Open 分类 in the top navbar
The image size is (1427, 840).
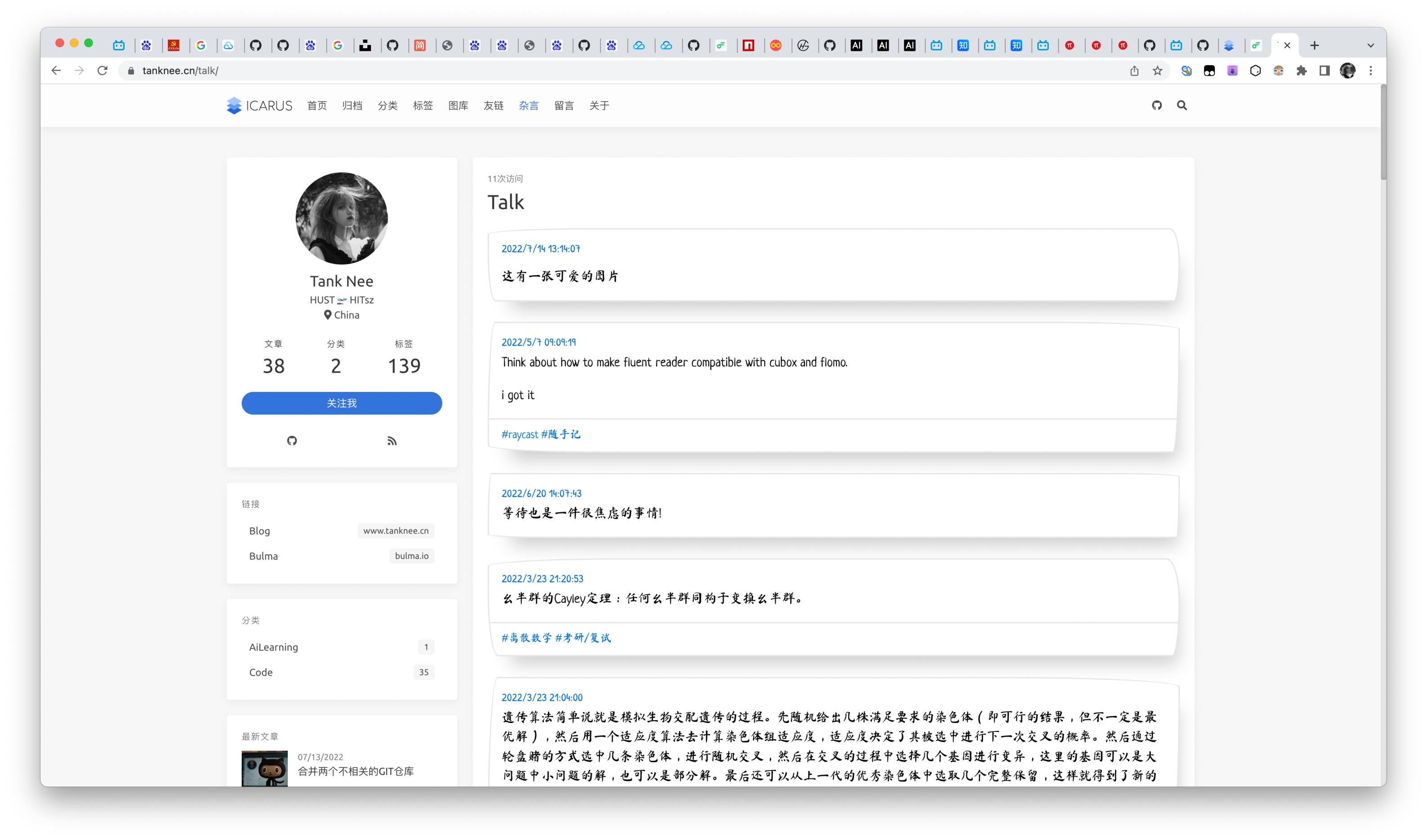click(x=388, y=105)
